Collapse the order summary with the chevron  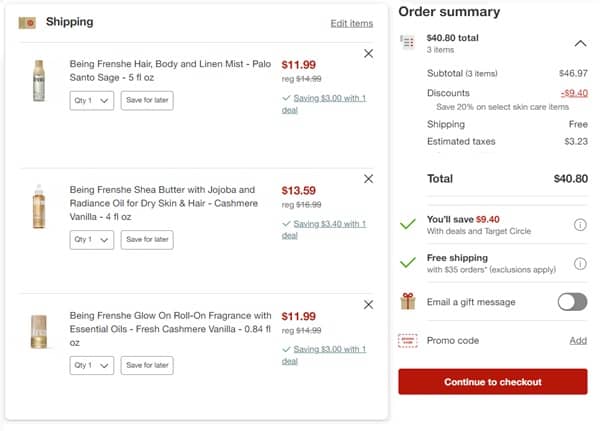(580, 43)
